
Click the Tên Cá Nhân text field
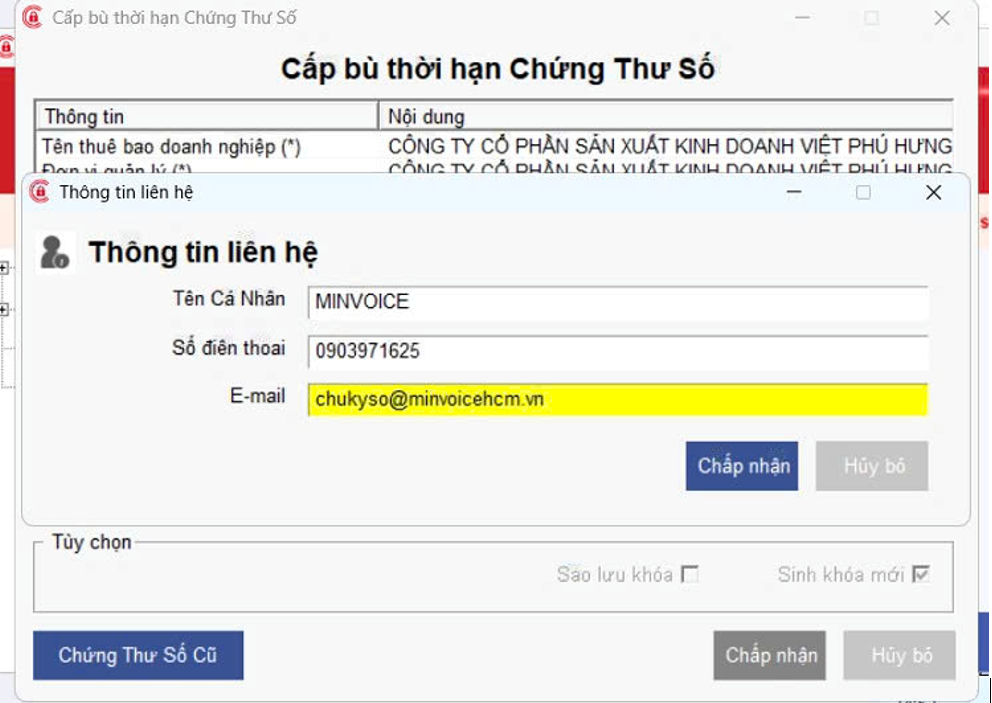click(618, 302)
